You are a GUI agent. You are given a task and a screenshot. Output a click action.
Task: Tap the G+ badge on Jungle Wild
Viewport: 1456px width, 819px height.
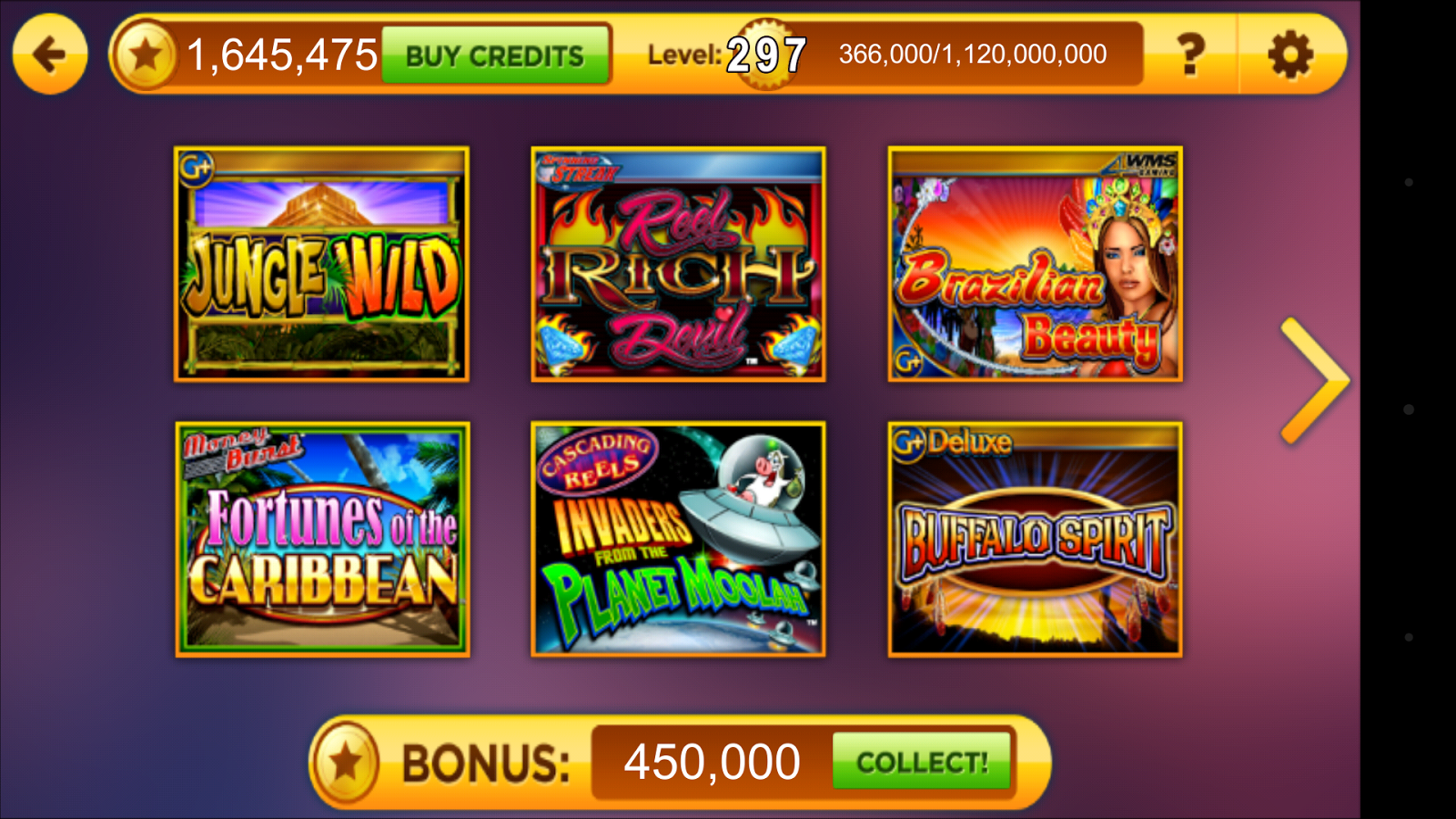pos(196,168)
